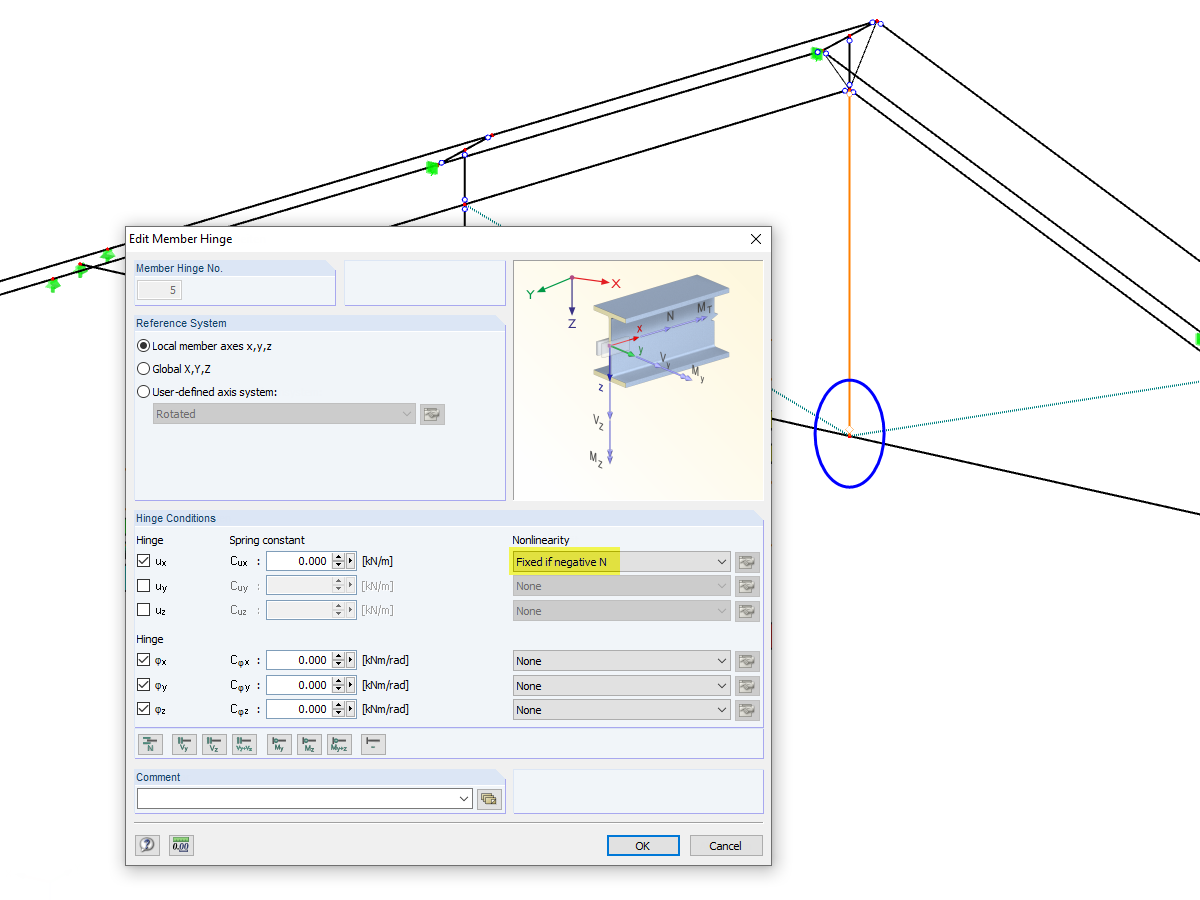Apply the Vy shear hinge preset
The height and width of the screenshot is (900, 1200).
184,744
